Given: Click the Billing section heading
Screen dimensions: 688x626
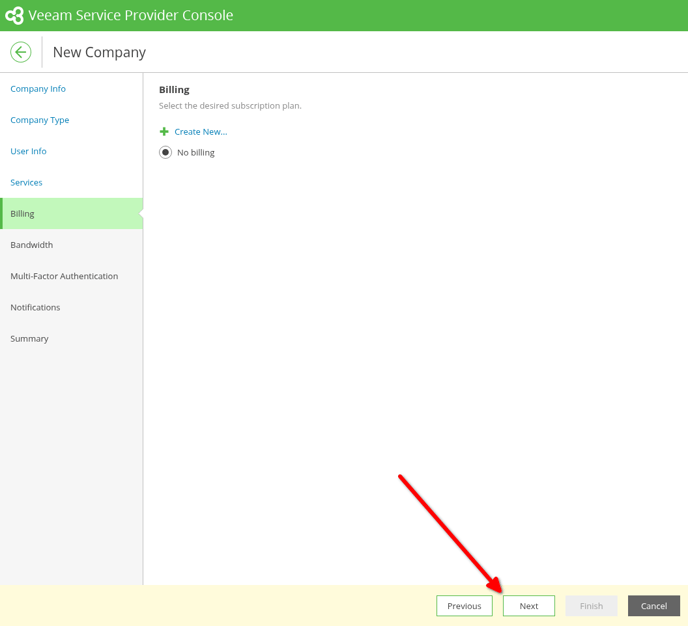Looking at the screenshot, I should (174, 89).
